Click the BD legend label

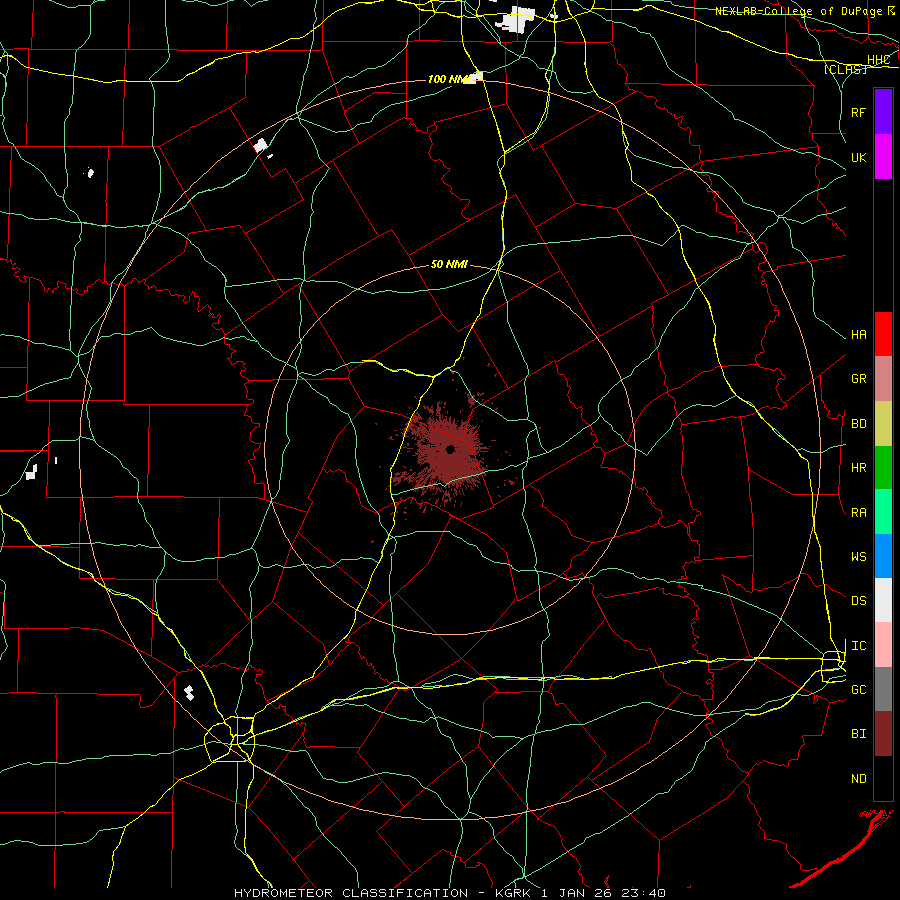pos(858,424)
